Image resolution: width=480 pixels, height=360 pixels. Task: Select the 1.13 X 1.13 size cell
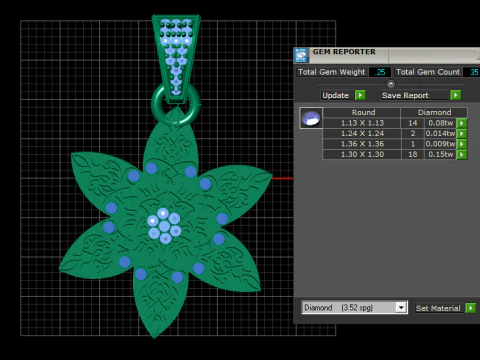point(362,123)
